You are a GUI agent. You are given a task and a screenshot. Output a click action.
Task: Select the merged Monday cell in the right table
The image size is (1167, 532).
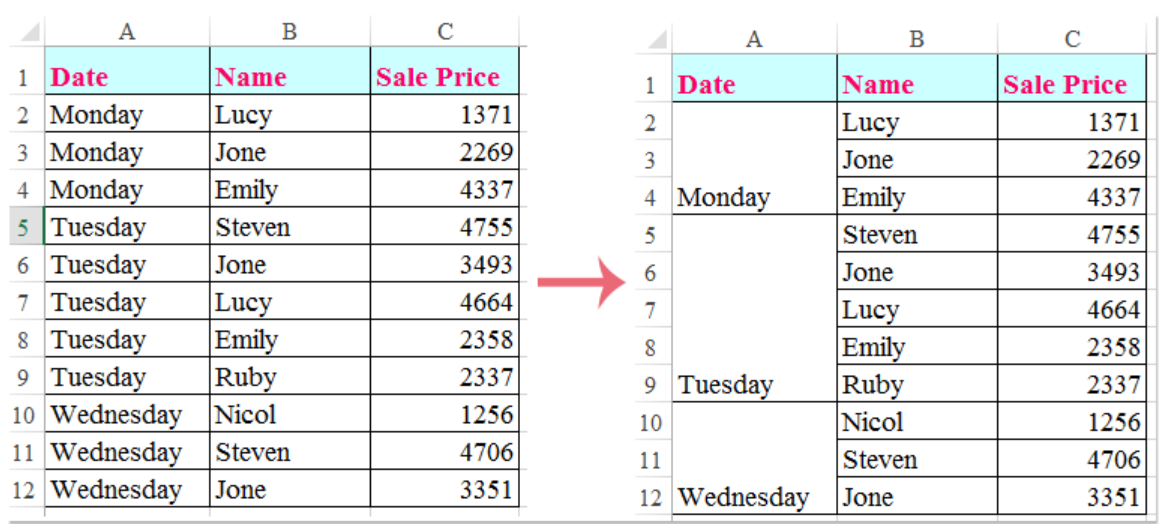(x=755, y=160)
